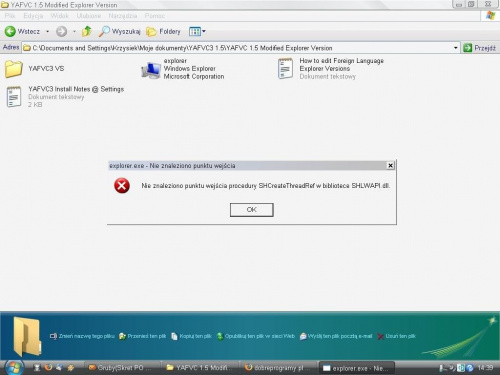500x375 pixels.
Task: Click the OK button in error dialog
Action: tap(252, 210)
